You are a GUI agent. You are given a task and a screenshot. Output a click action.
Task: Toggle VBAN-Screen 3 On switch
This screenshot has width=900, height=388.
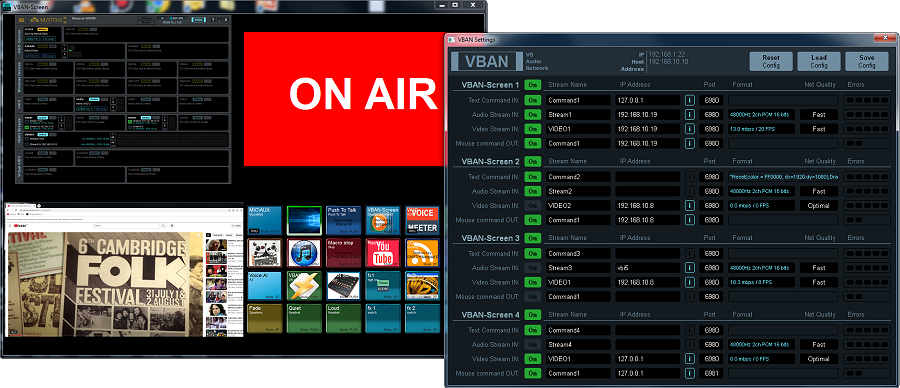pos(533,238)
